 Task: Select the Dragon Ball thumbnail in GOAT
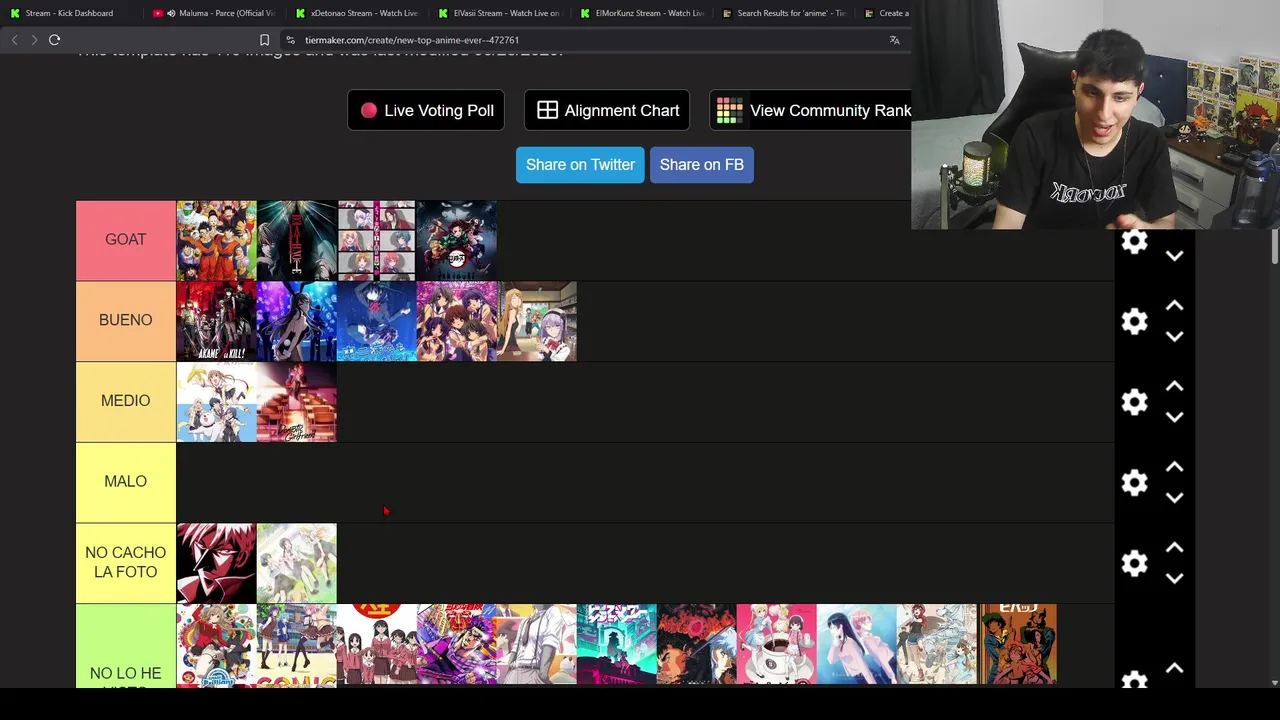point(217,241)
